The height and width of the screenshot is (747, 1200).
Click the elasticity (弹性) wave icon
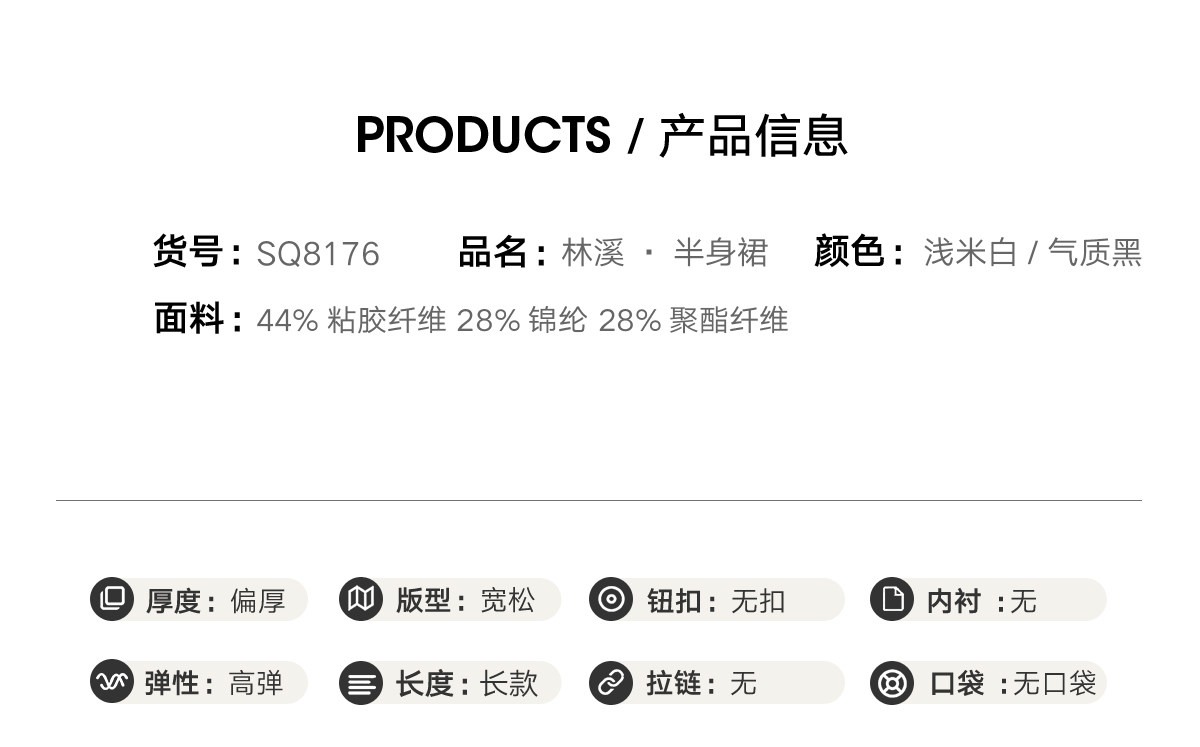pyautogui.click(x=112, y=682)
